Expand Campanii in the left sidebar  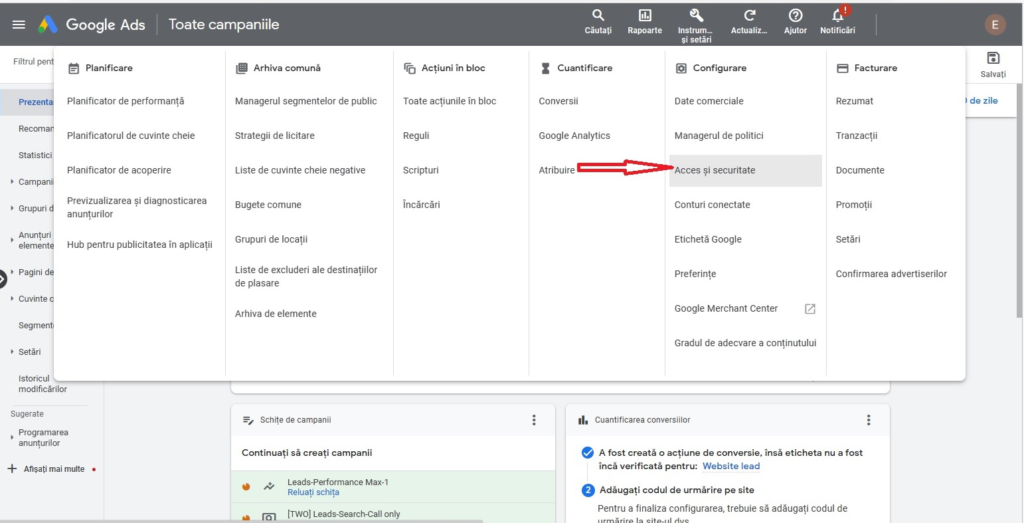coord(12,182)
